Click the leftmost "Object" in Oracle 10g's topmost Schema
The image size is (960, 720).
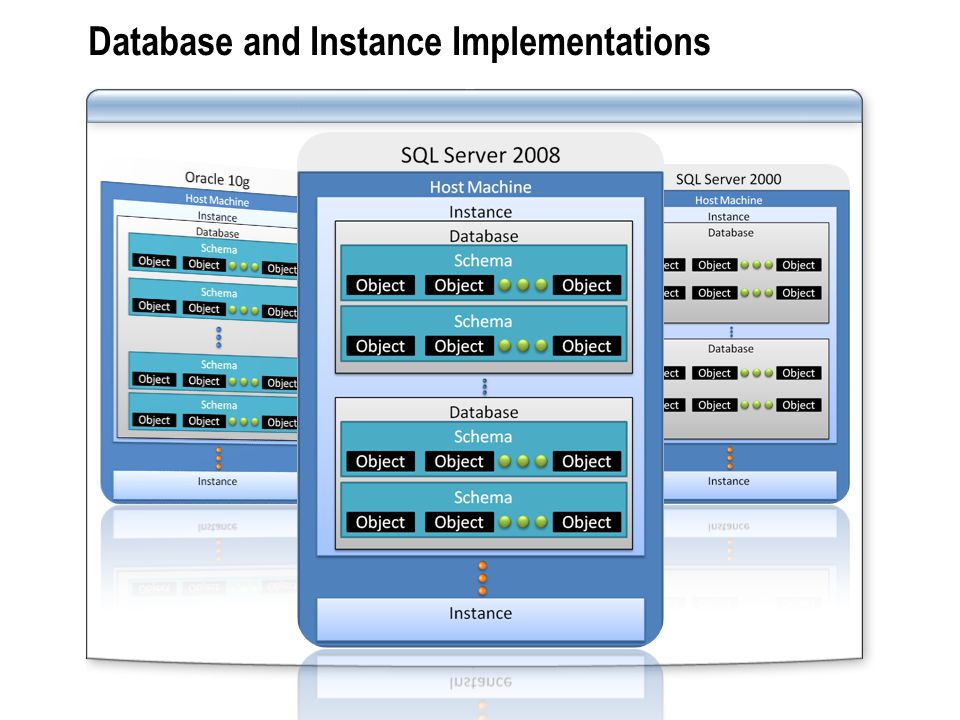click(154, 262)
